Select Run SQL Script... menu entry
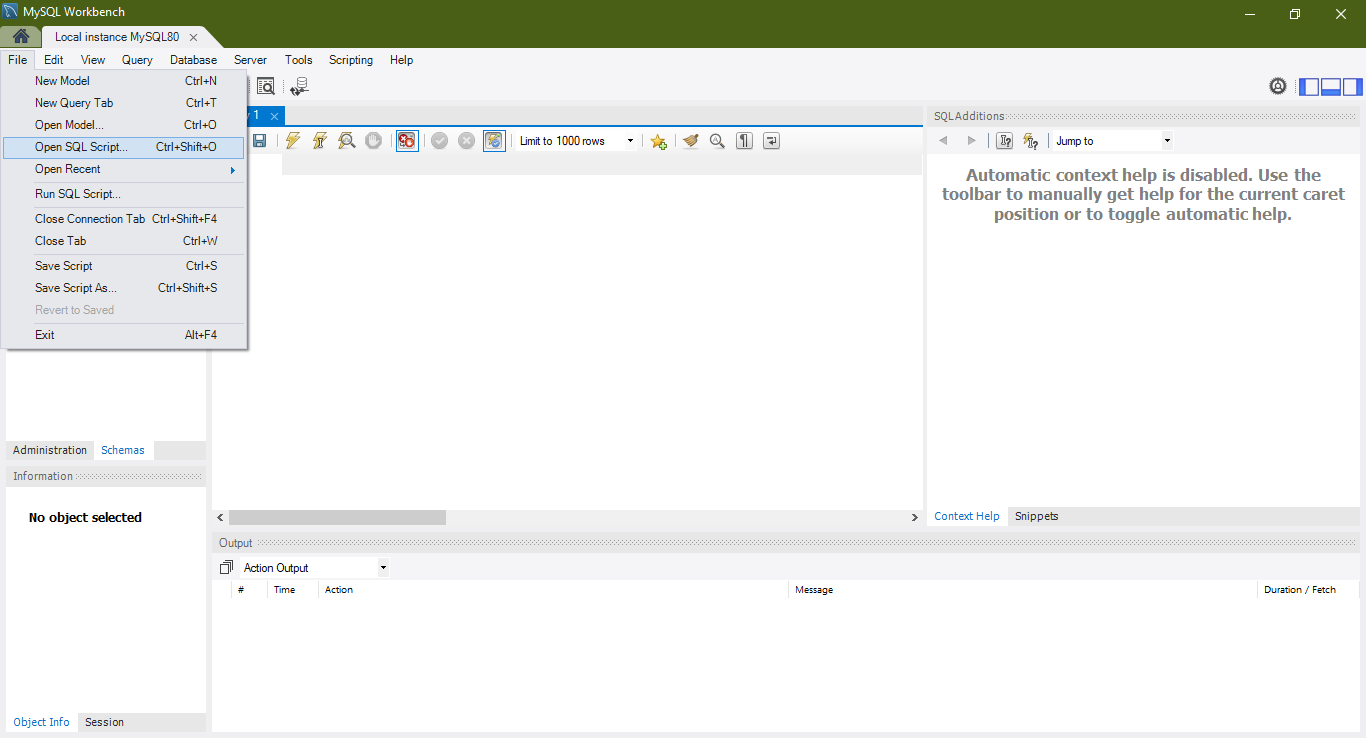1366x738 pixels. click(x=124, y=194)
